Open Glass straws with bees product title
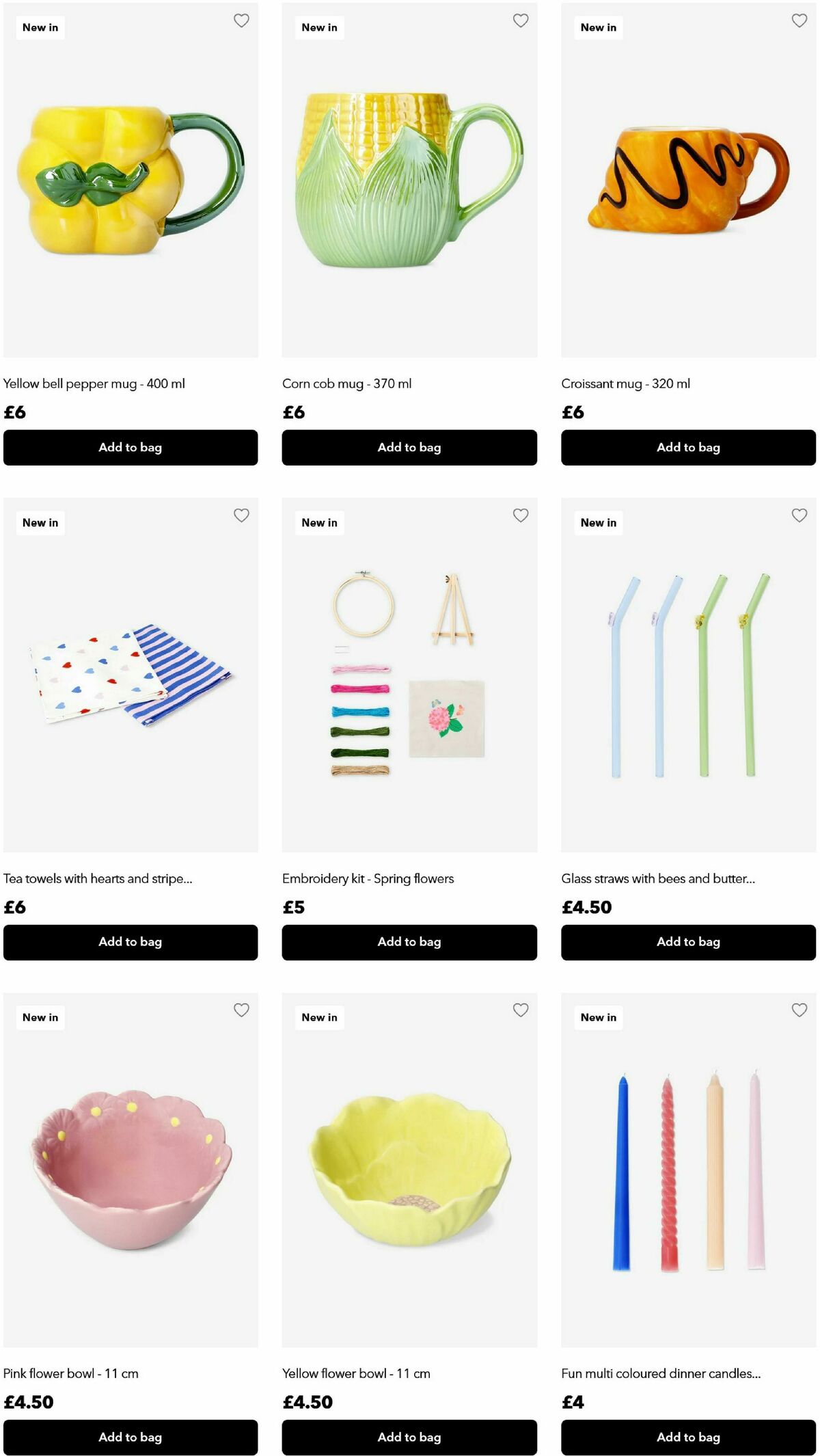The image size is (820, 1456). click(658, 878)
